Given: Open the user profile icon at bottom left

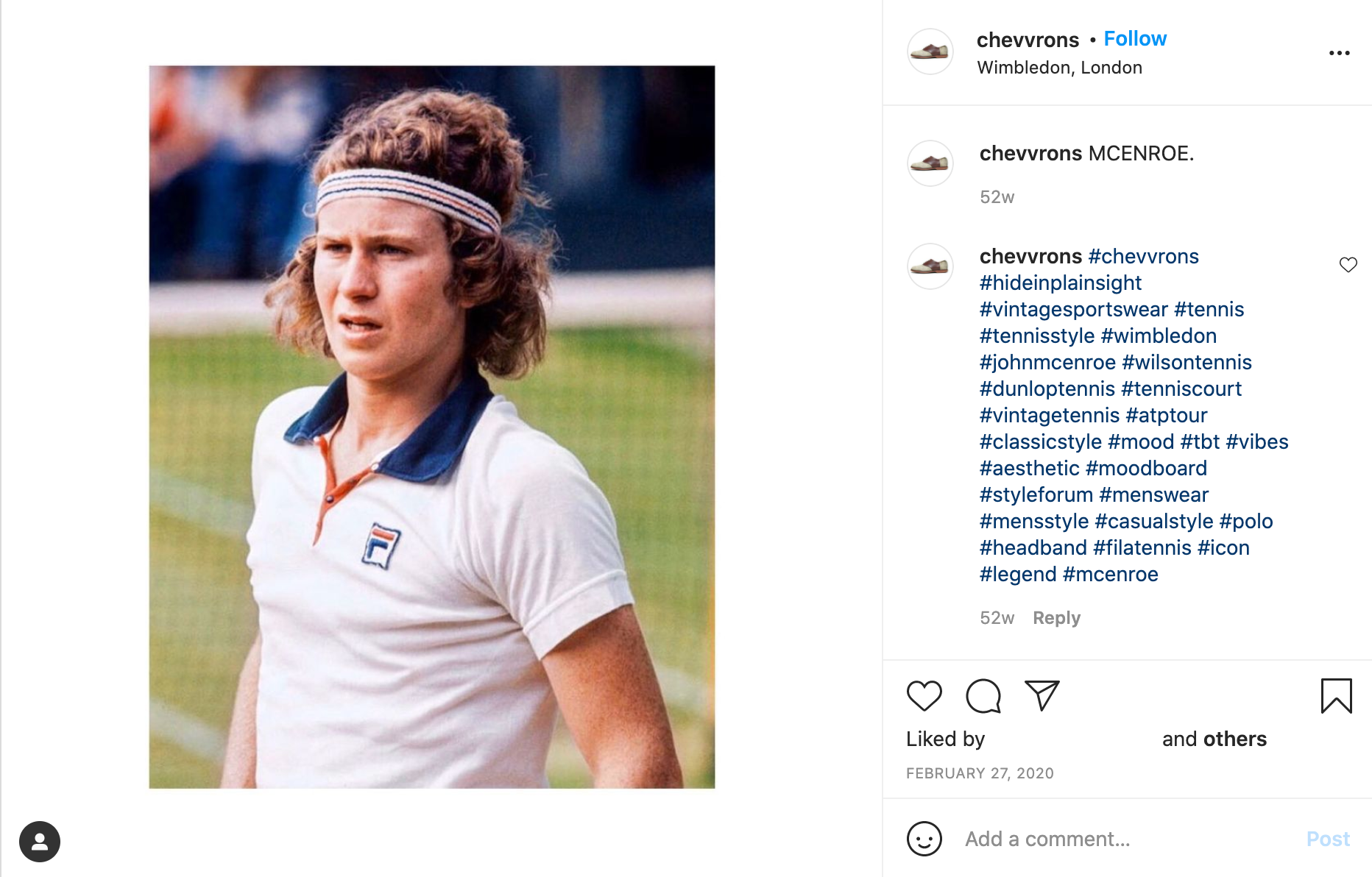Looking at the screenshot, I should coord(40,842).
